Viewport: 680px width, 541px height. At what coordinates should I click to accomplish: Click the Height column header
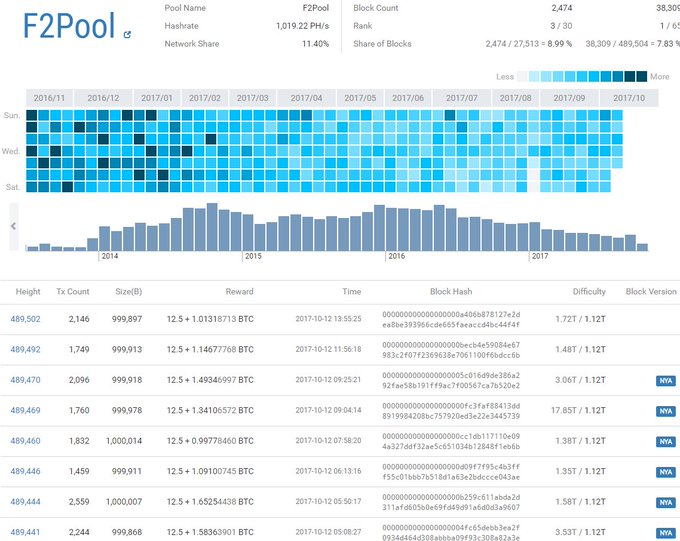(x=28, y=292)
